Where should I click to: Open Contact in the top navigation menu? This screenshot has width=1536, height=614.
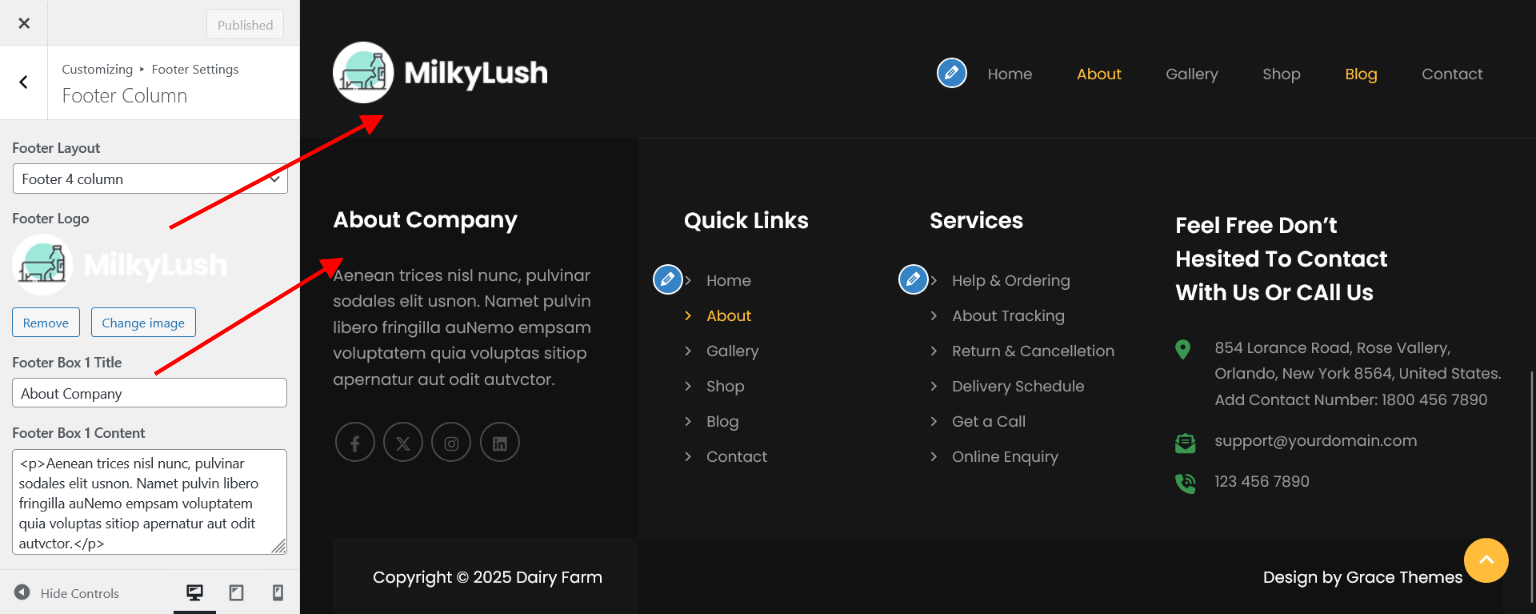[x=1452, y=74]
